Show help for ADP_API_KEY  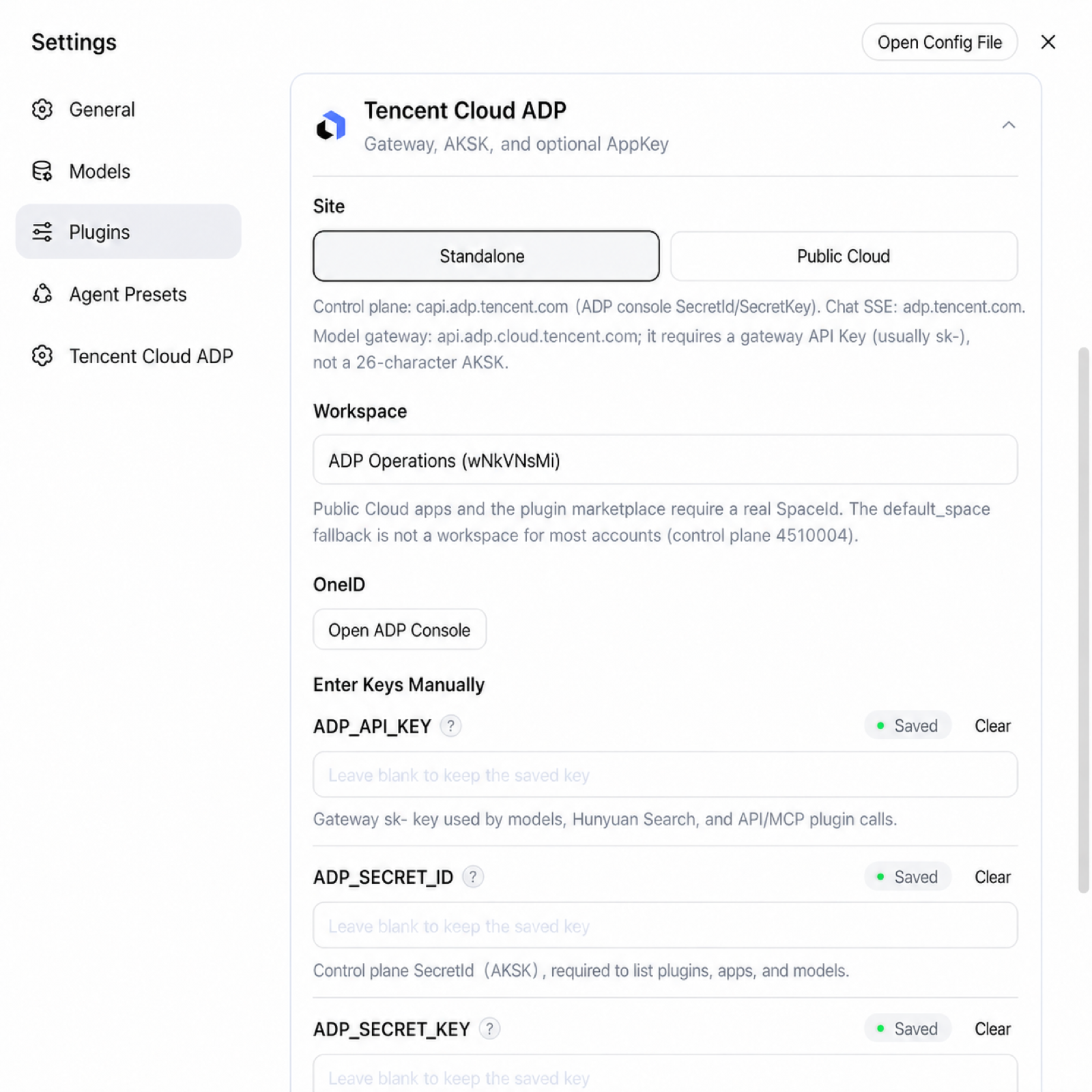coord(450,725)
